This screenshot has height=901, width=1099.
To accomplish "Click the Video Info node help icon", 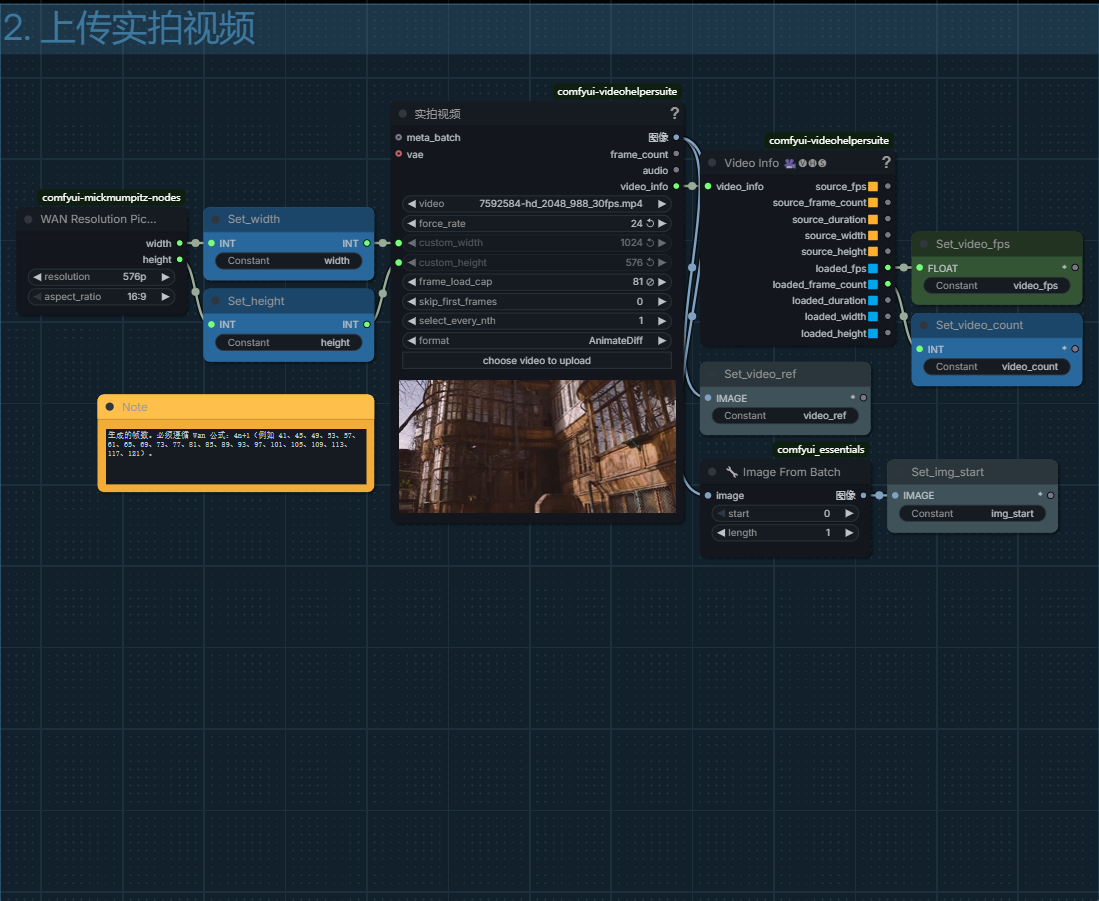I will click(x=885, y=163).
